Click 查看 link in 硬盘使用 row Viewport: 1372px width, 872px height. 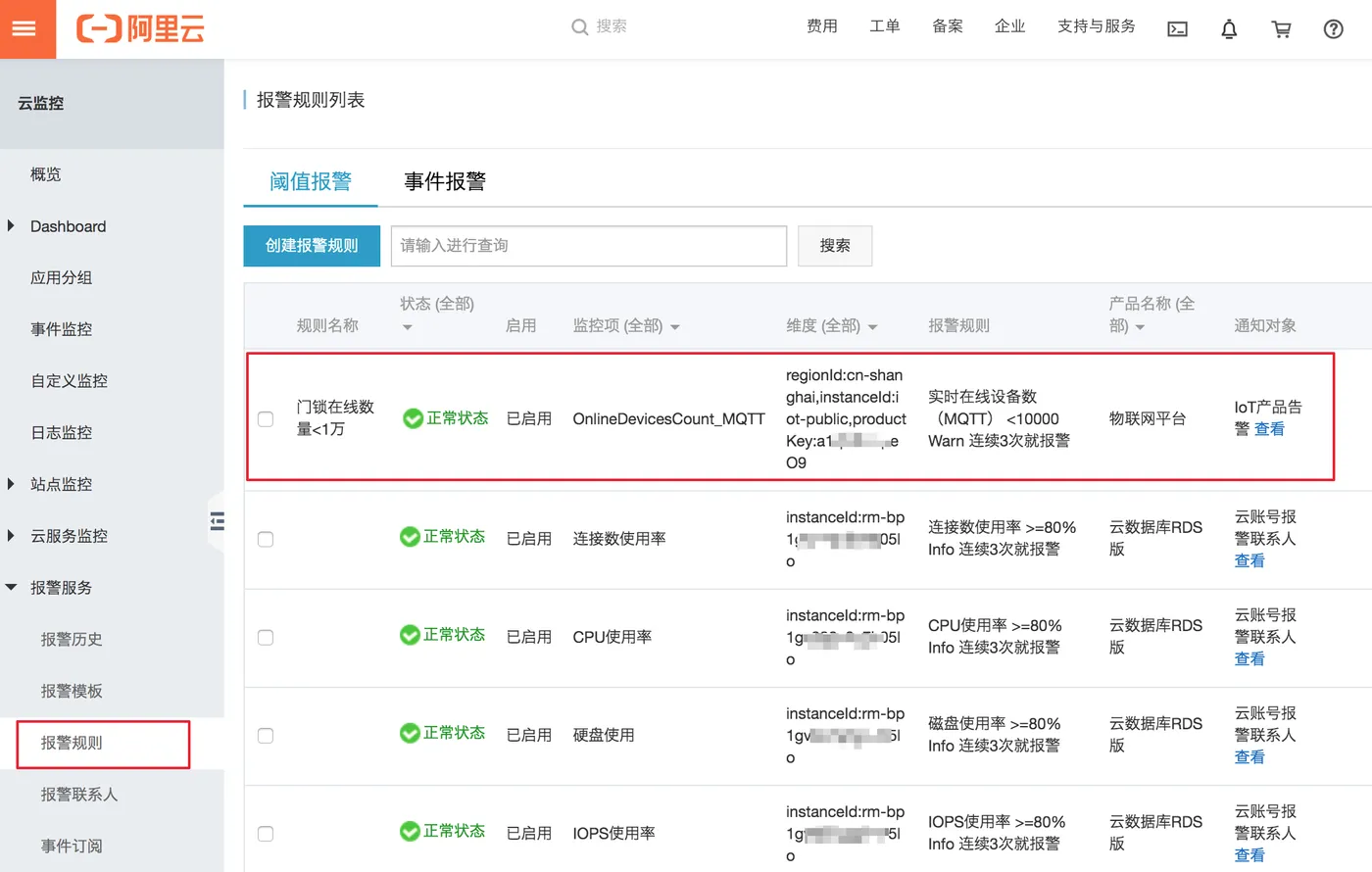point(1249,756)
